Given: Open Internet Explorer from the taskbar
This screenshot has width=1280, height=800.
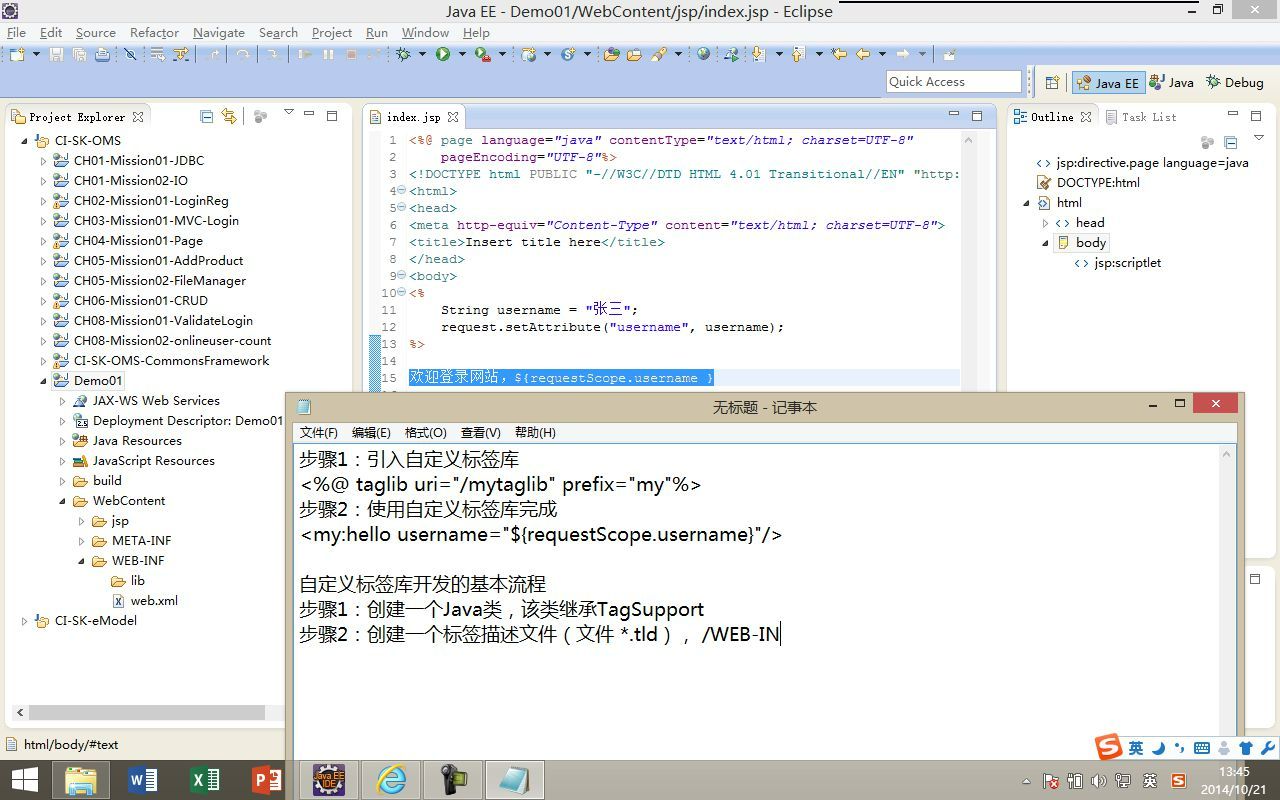Looking at the screenshot, I should tap(391, 779).
